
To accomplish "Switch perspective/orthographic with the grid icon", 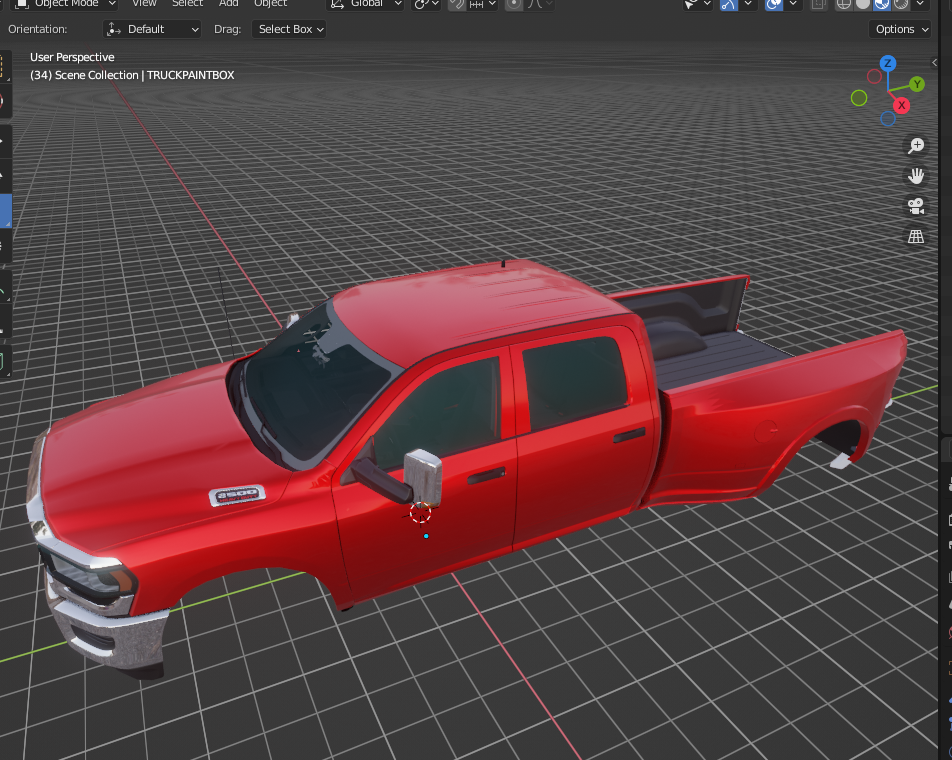I will coord(916,236).
